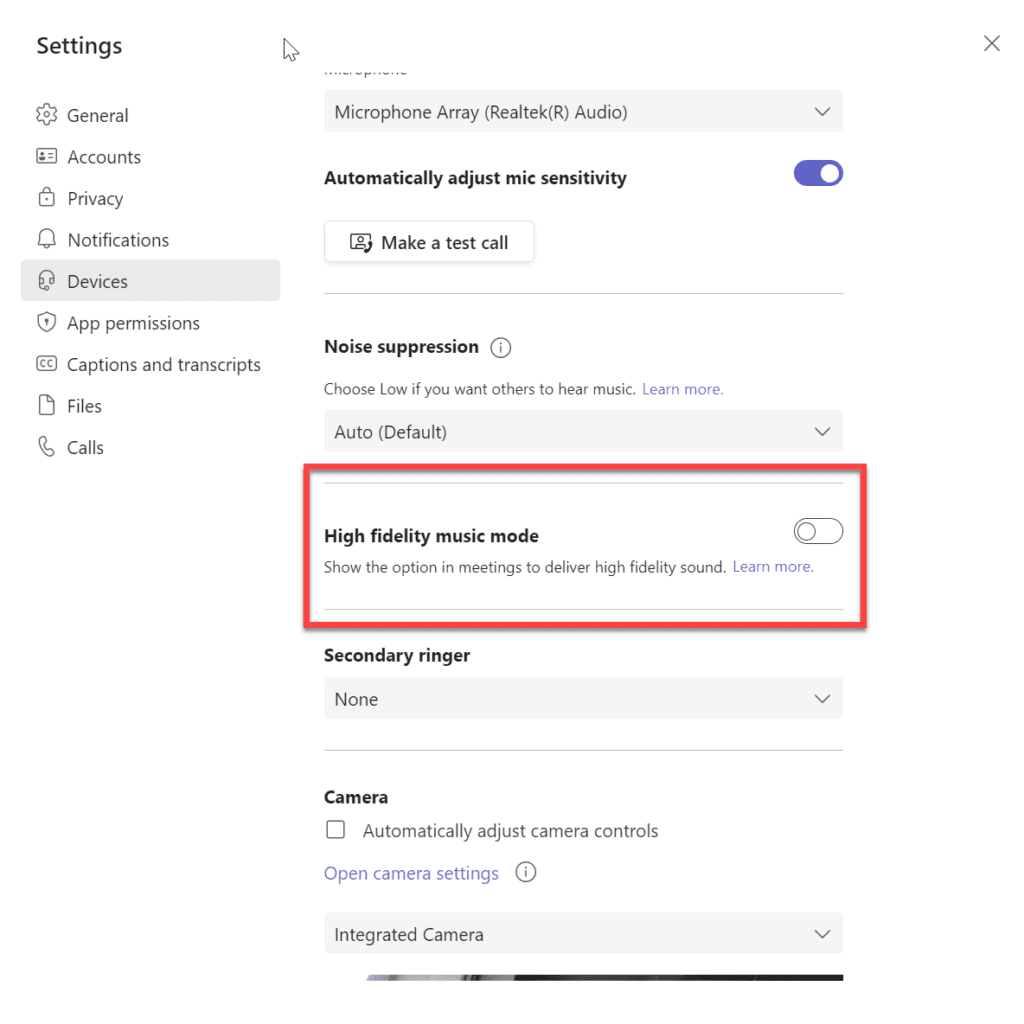Switch to the Devices settings section
1024x1024 pixels.
[96, 281]
